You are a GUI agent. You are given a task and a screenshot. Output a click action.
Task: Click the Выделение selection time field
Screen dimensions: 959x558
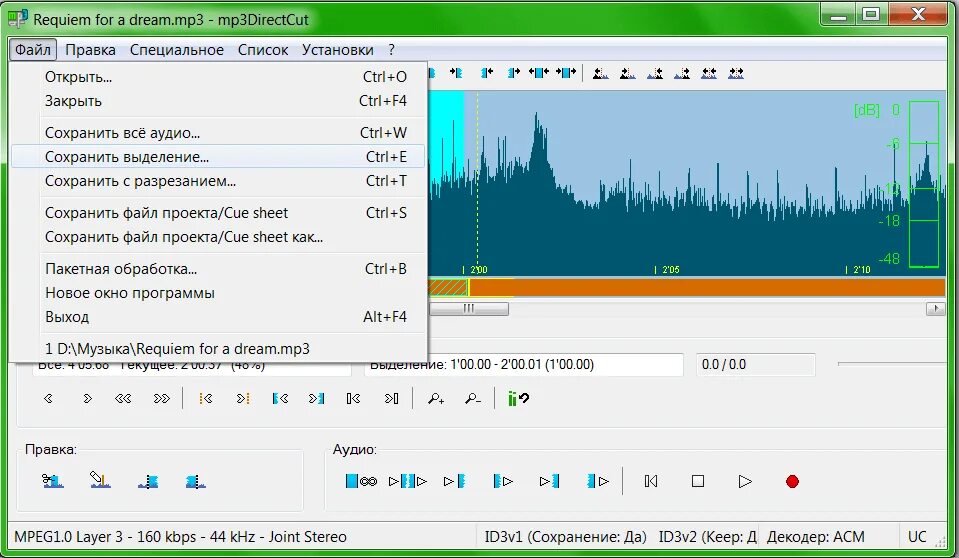point(524,365)
